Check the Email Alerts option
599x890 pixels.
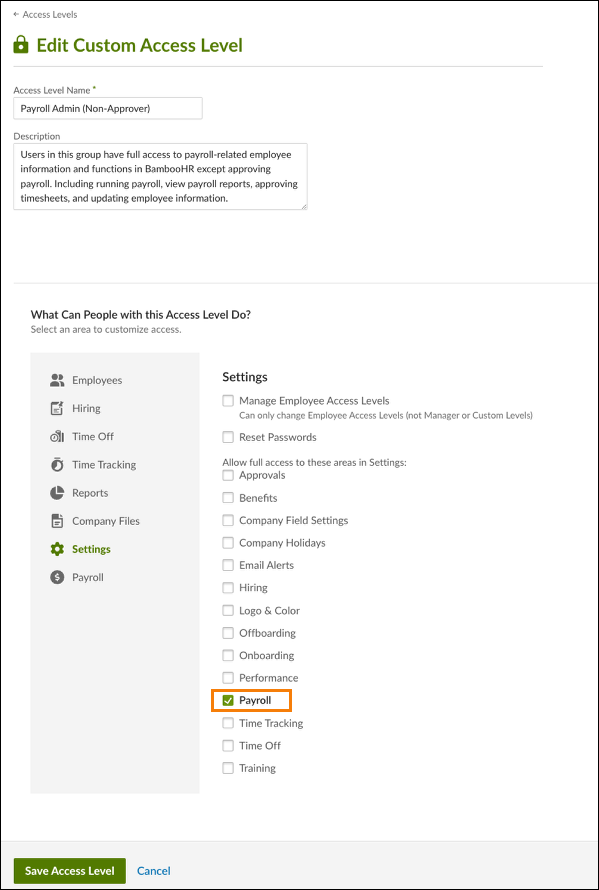(228, 565)
